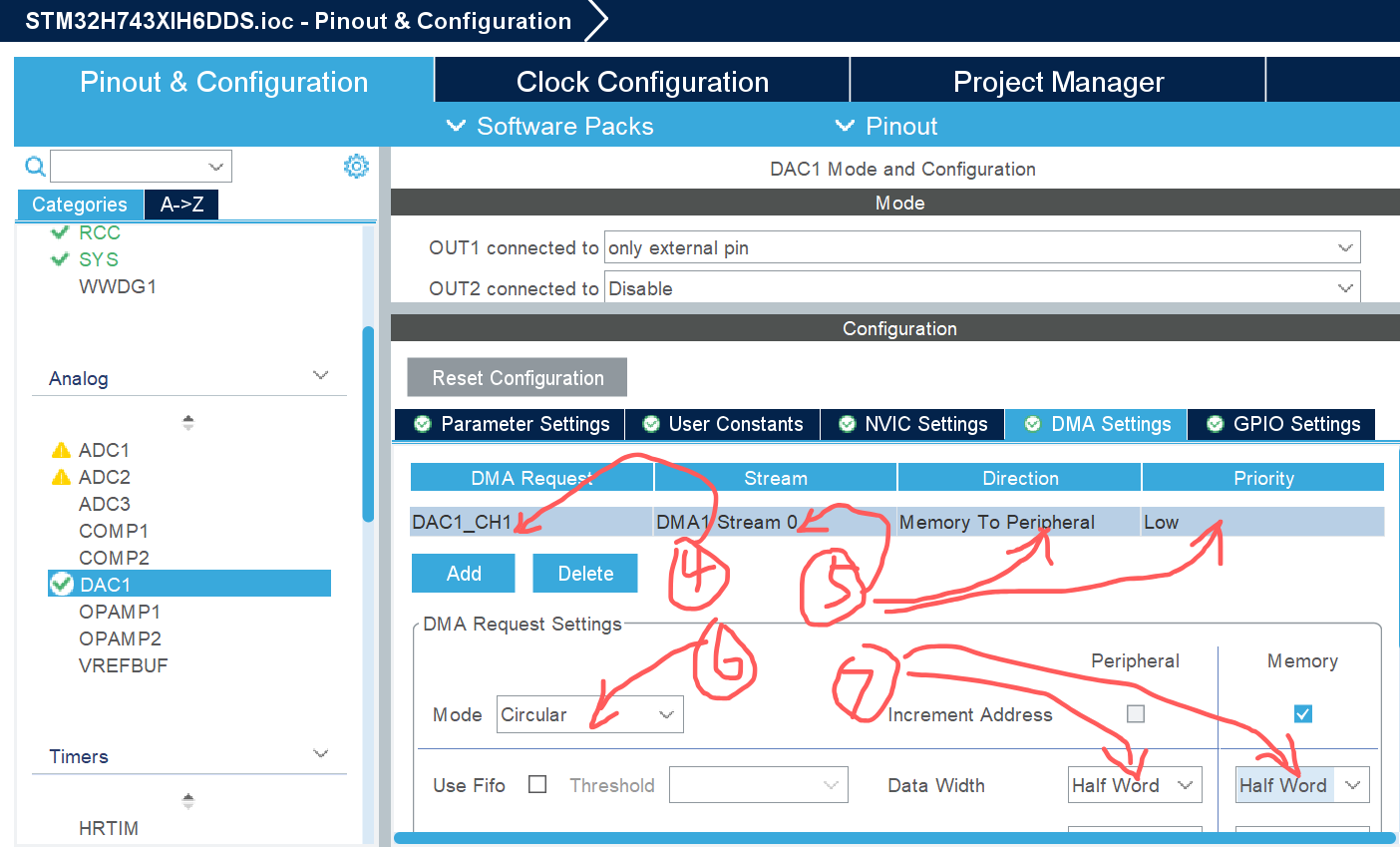Click the NVIC Settings tab check icon

[848, 424]
